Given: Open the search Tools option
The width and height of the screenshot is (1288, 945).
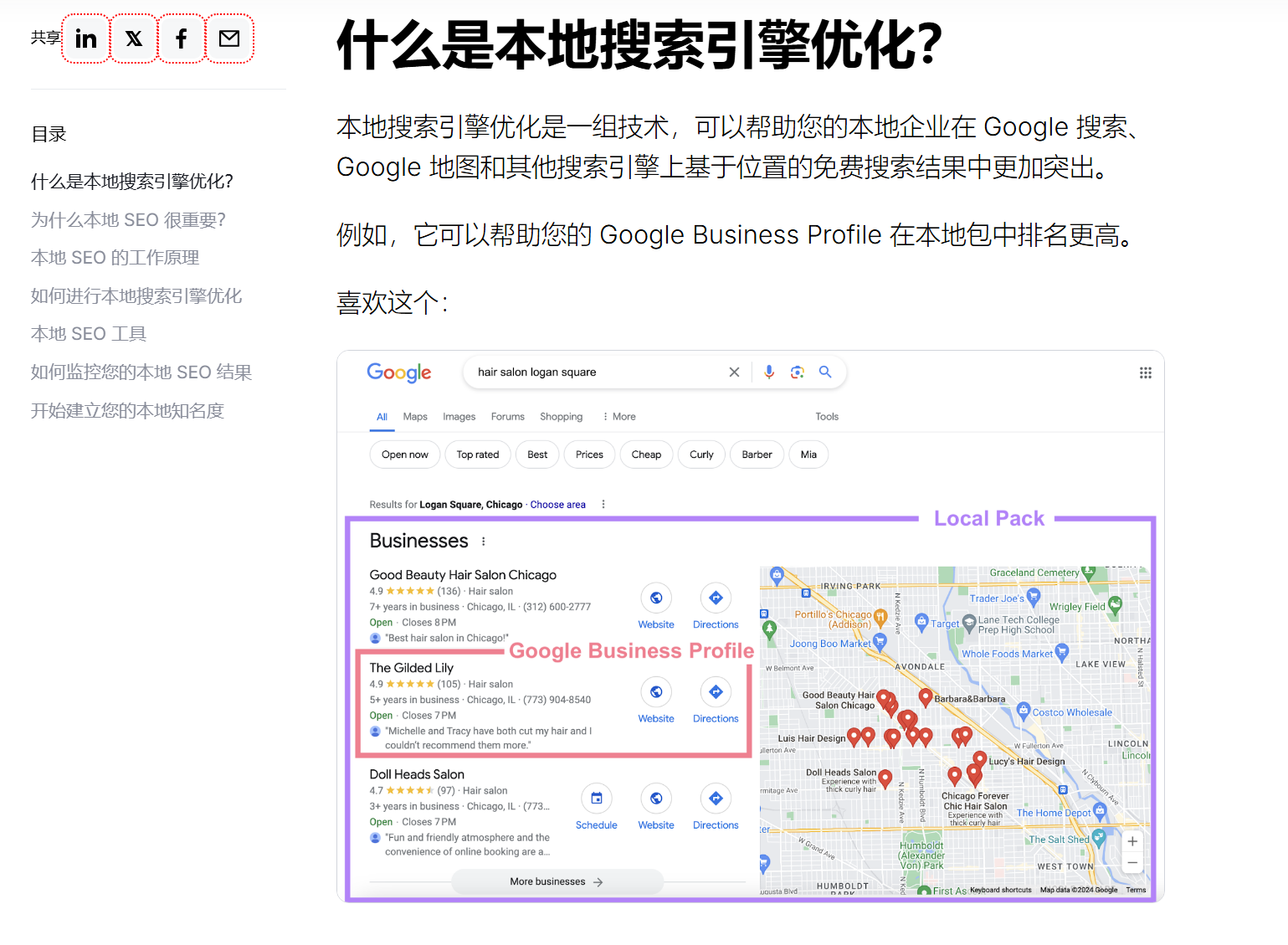Looking at the screenshot, I should [x=827, y=417].
